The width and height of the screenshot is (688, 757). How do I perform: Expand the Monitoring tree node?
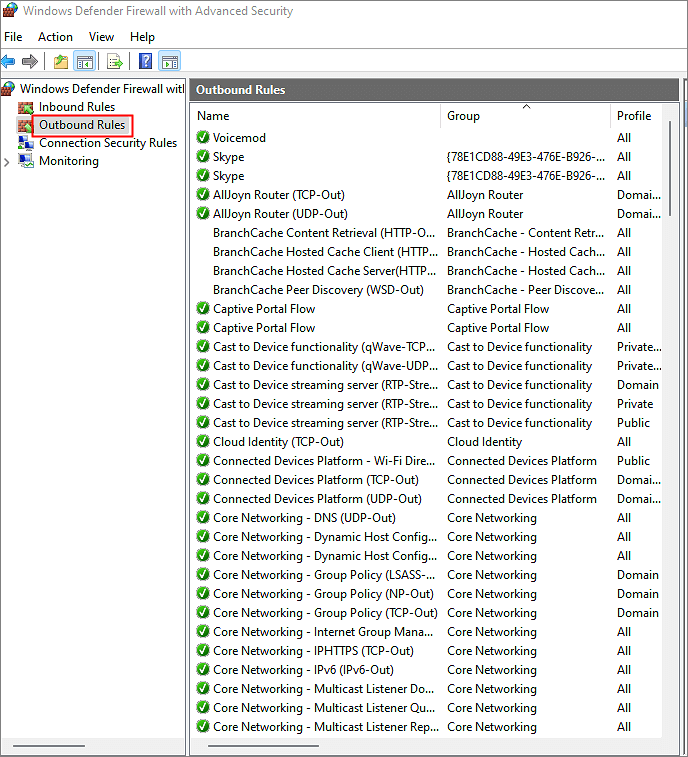click(8, 162)
